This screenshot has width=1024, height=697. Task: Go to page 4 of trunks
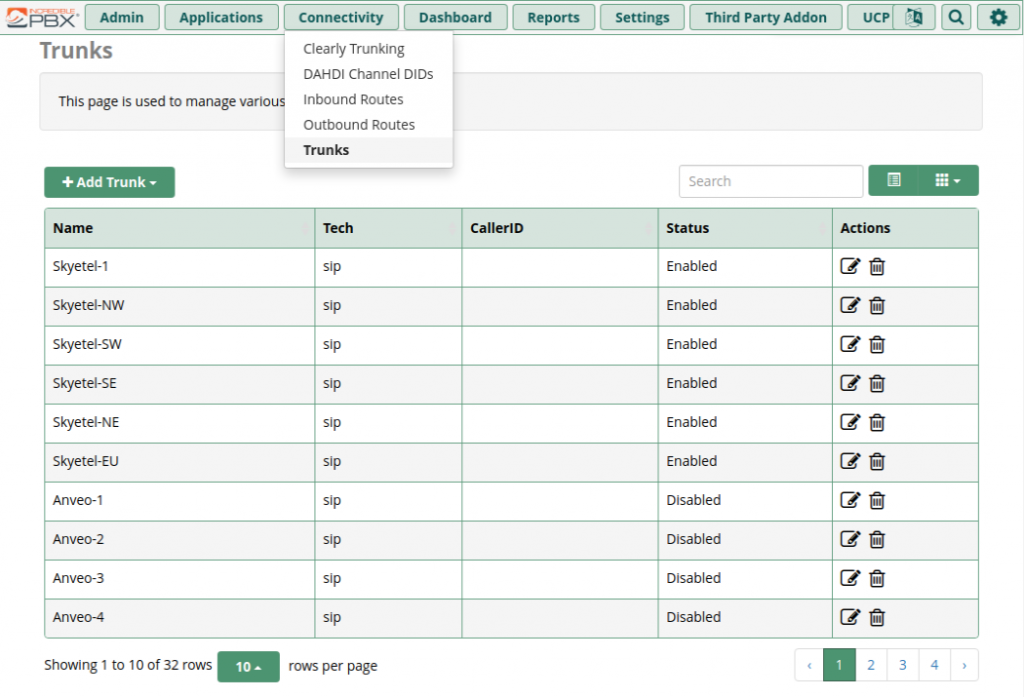(x=935, y=665)
